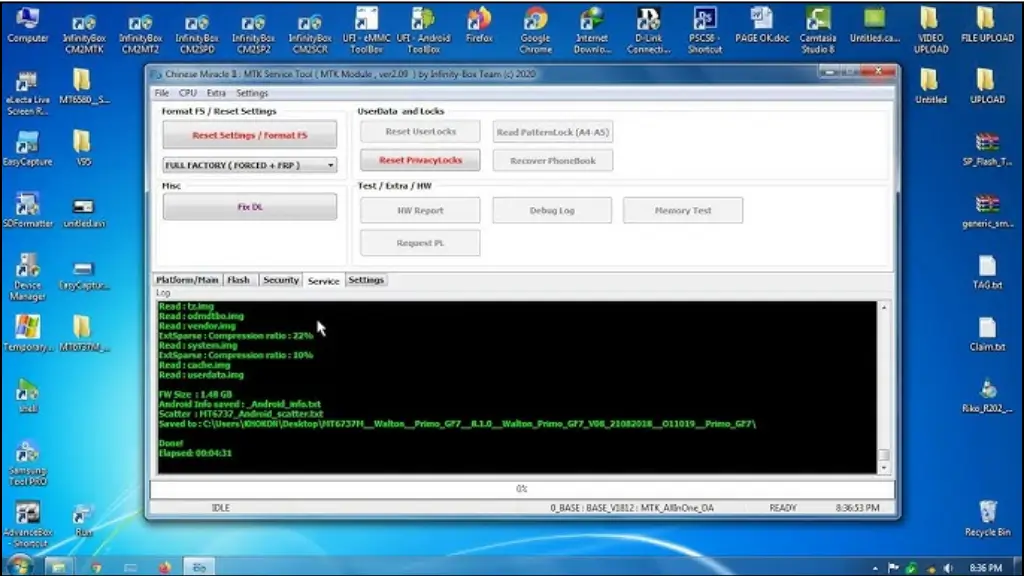Image resolution: width=1024 pixels, height=576 pixels.
Task: Open MT6580 folder on desktop
Action: [84, 87]
